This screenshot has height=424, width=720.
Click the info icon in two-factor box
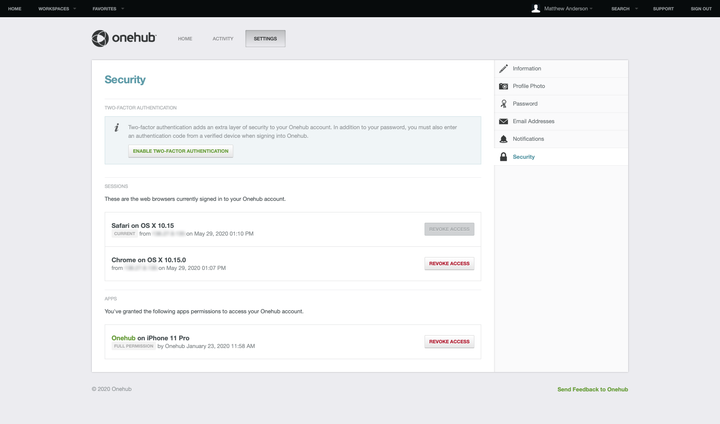click(117, 127)
